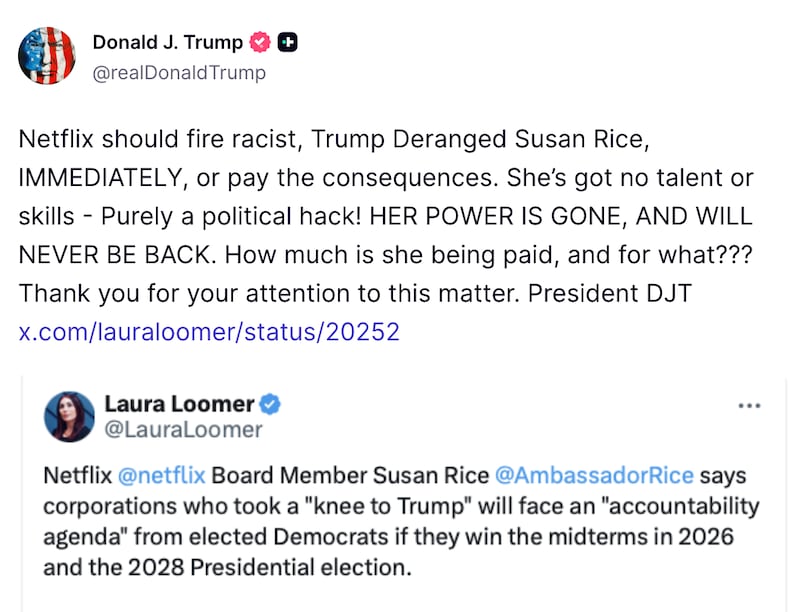The image size is (800, 612).
Task: Open the @LauraLoomer handle
Action: (x=183, y=430)
